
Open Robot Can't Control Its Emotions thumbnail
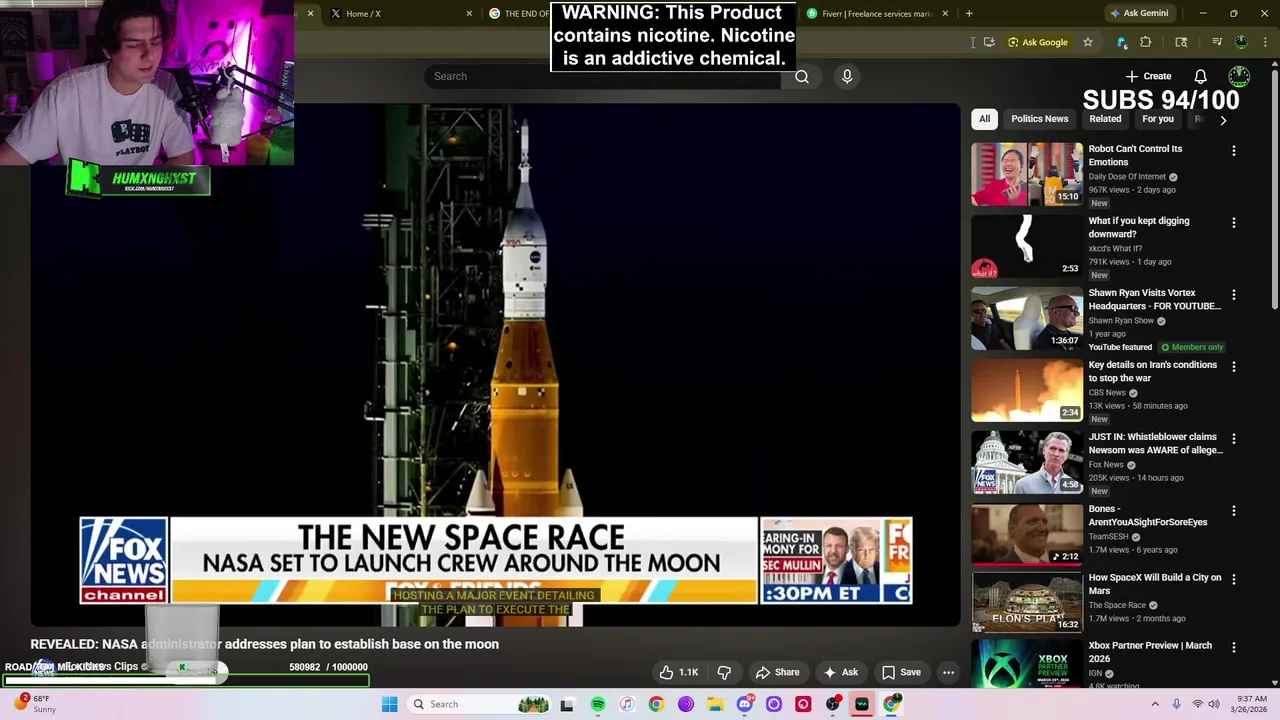pos(1027,174)
